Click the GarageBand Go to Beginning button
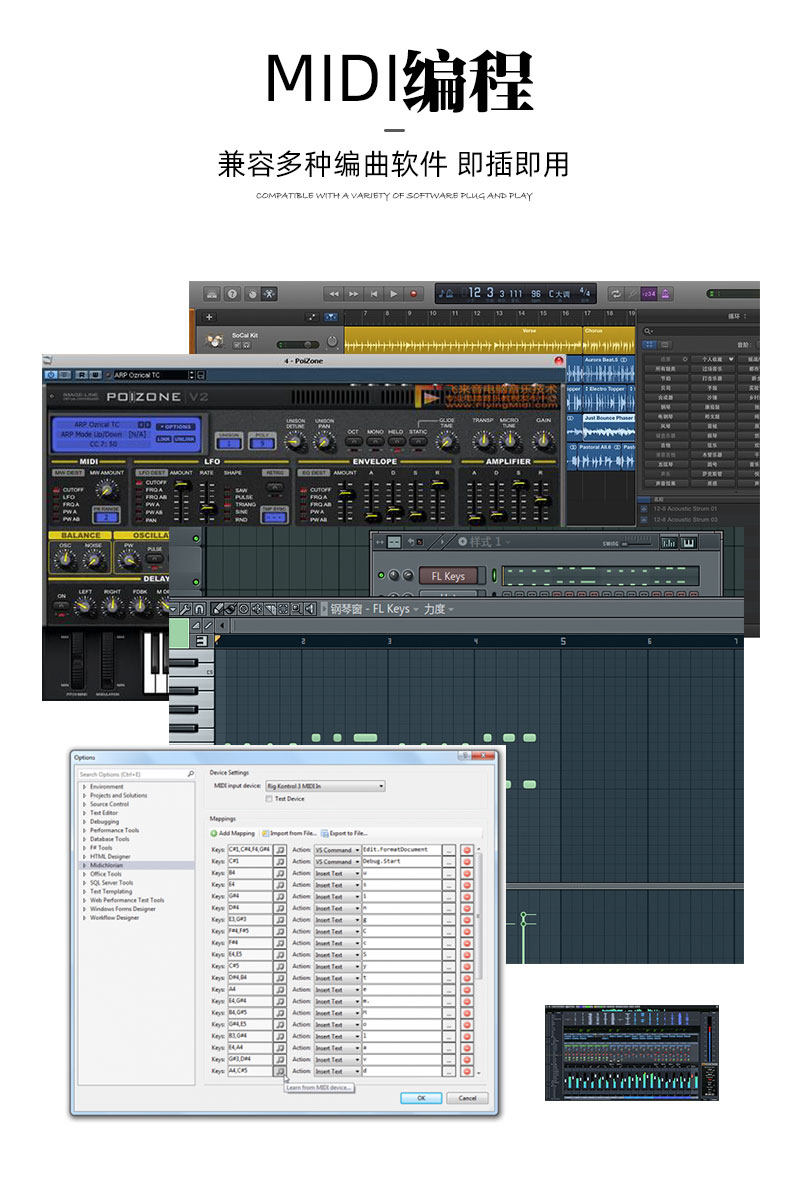The image size is (790, 1181). click(x=374, y=294)
